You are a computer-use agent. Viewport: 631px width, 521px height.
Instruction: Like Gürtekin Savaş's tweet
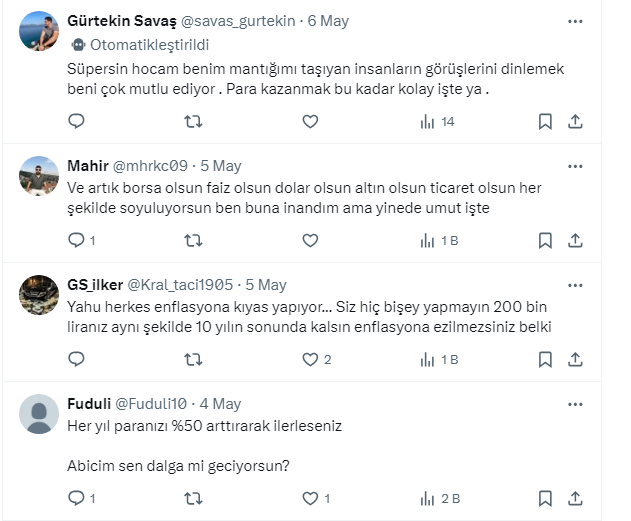click(x=310, y=121)
